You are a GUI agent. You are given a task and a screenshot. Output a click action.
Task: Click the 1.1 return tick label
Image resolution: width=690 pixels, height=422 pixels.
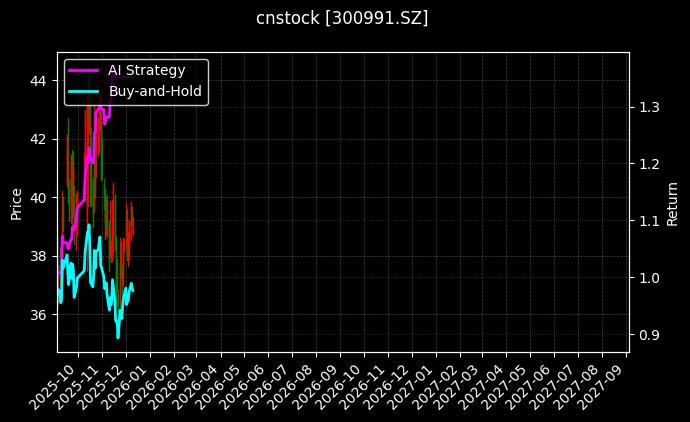tap(649, 221)
